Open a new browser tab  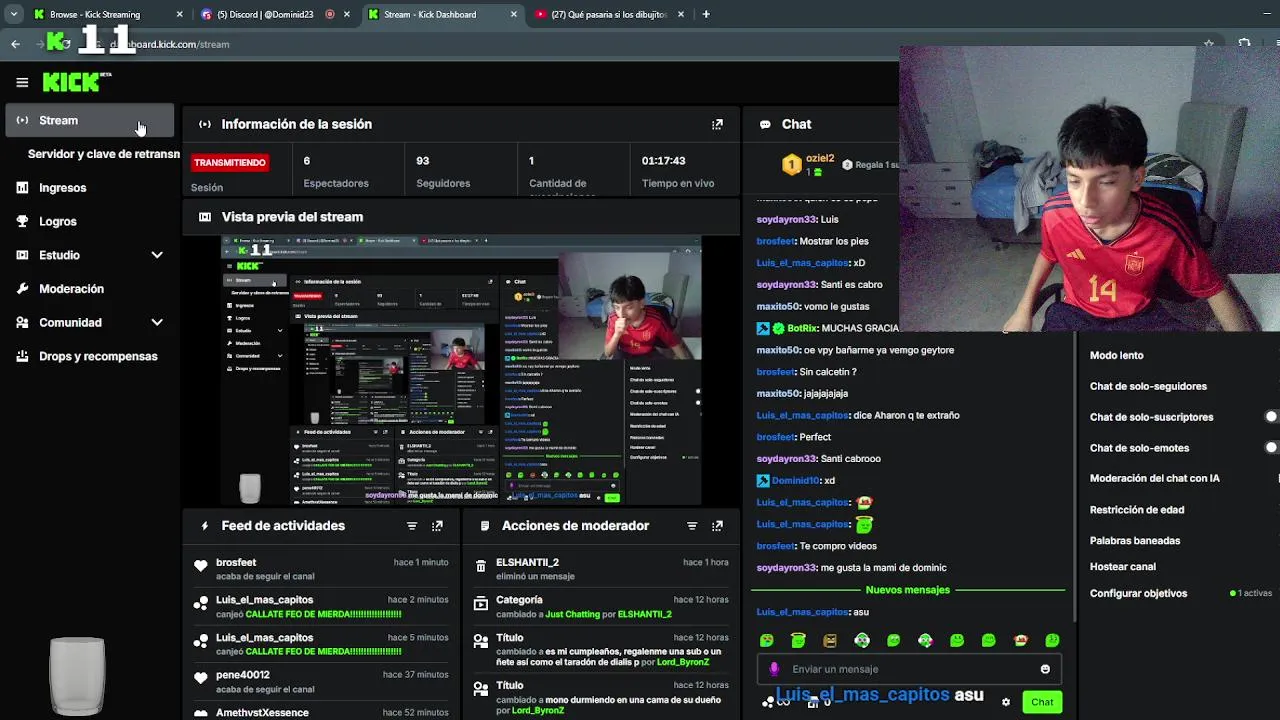706,14
